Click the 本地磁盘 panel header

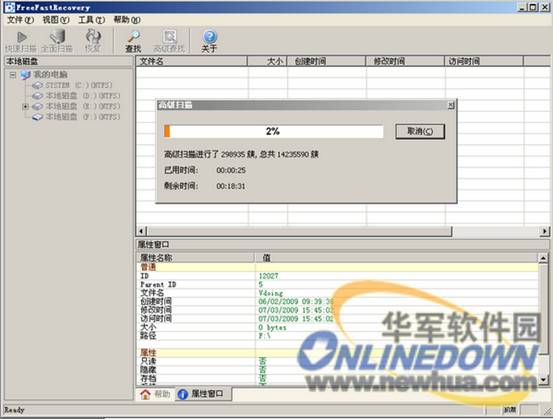point(69,61)
